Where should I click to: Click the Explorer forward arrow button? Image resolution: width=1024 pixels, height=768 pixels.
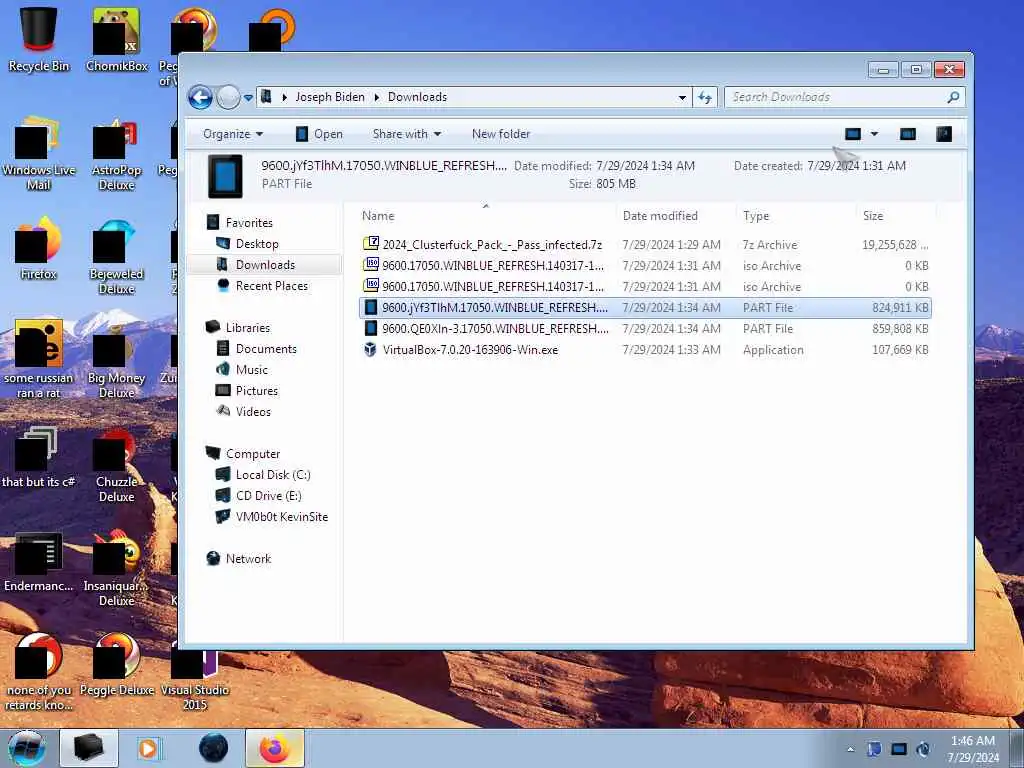point(228,97)
